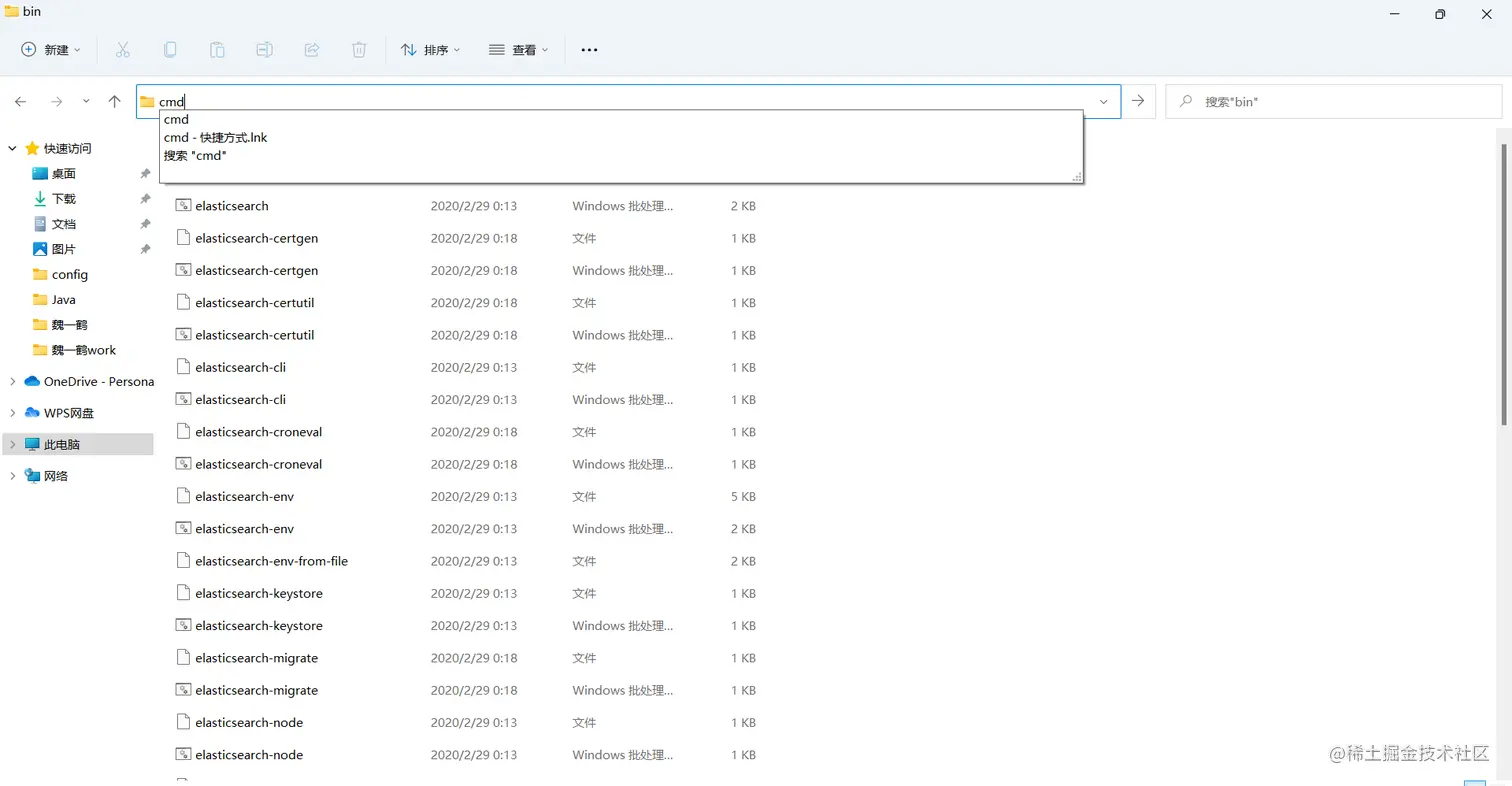Go forward with the right arrow
This screenshot has width=1512, height=786.
(x=56, y=101)
